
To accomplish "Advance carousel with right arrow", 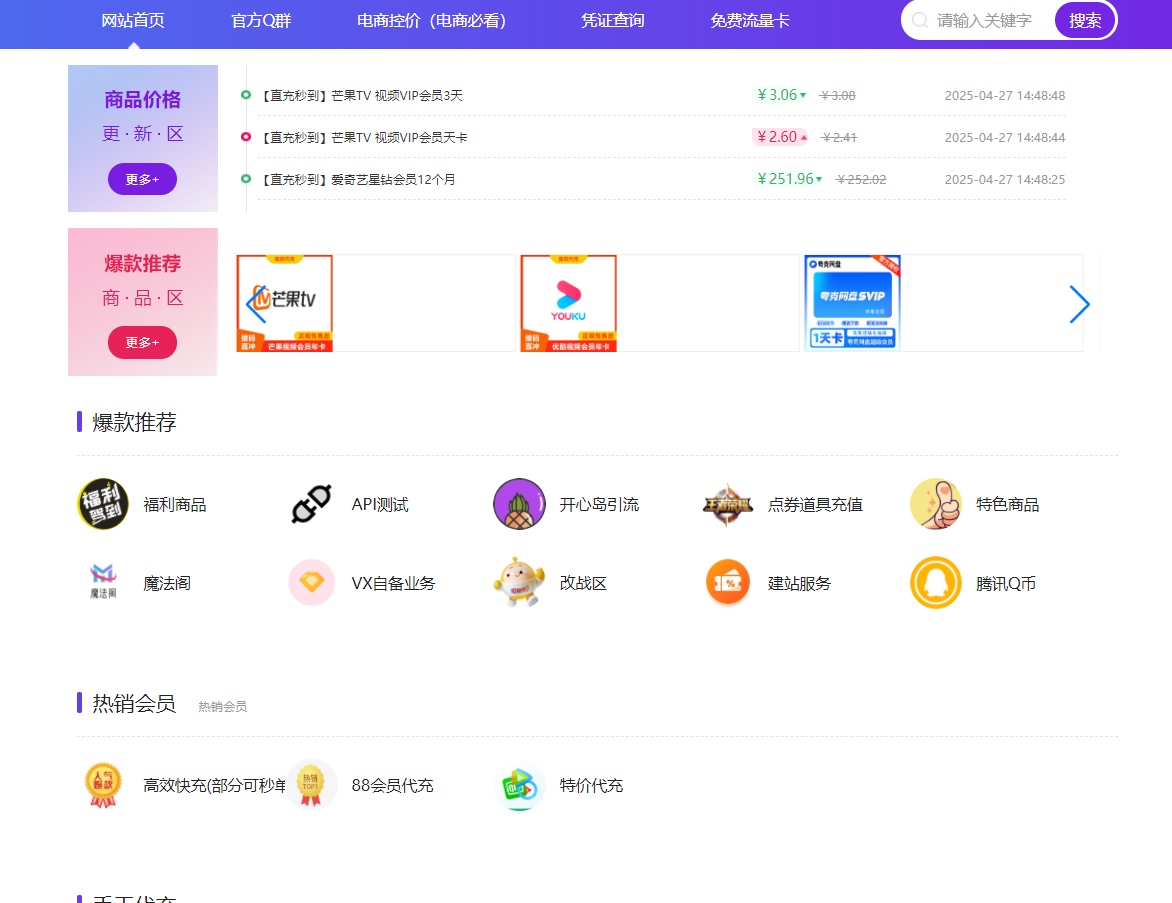I will [1079, 304].
